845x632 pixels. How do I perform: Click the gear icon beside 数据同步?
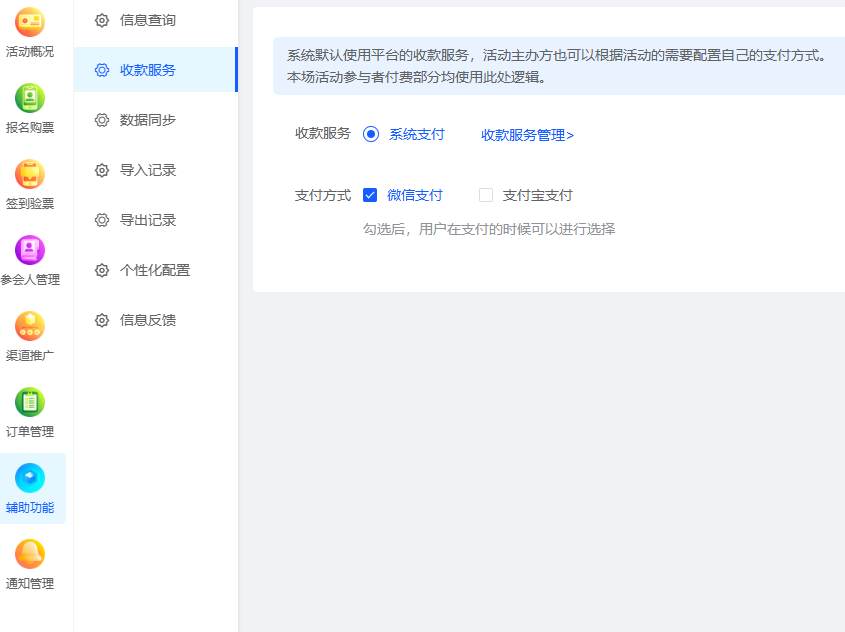coord(102,120)
